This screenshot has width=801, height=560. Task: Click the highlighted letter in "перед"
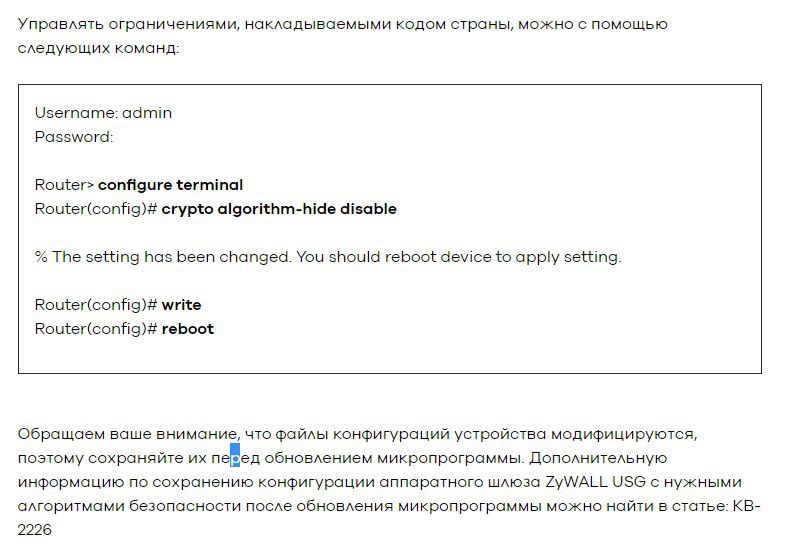[x=236, y=458]
